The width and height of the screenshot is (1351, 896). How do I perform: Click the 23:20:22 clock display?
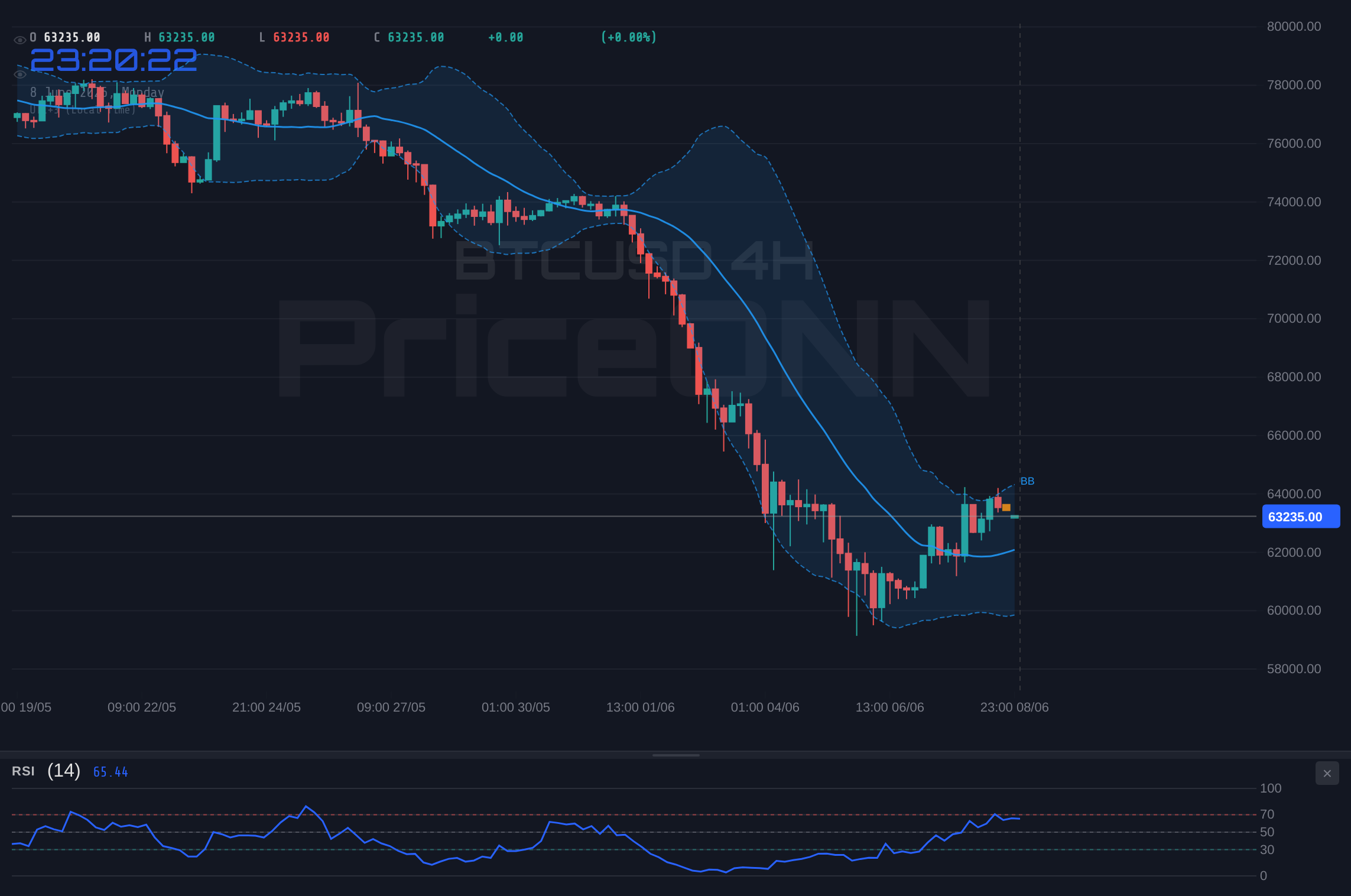coord(113,60)
